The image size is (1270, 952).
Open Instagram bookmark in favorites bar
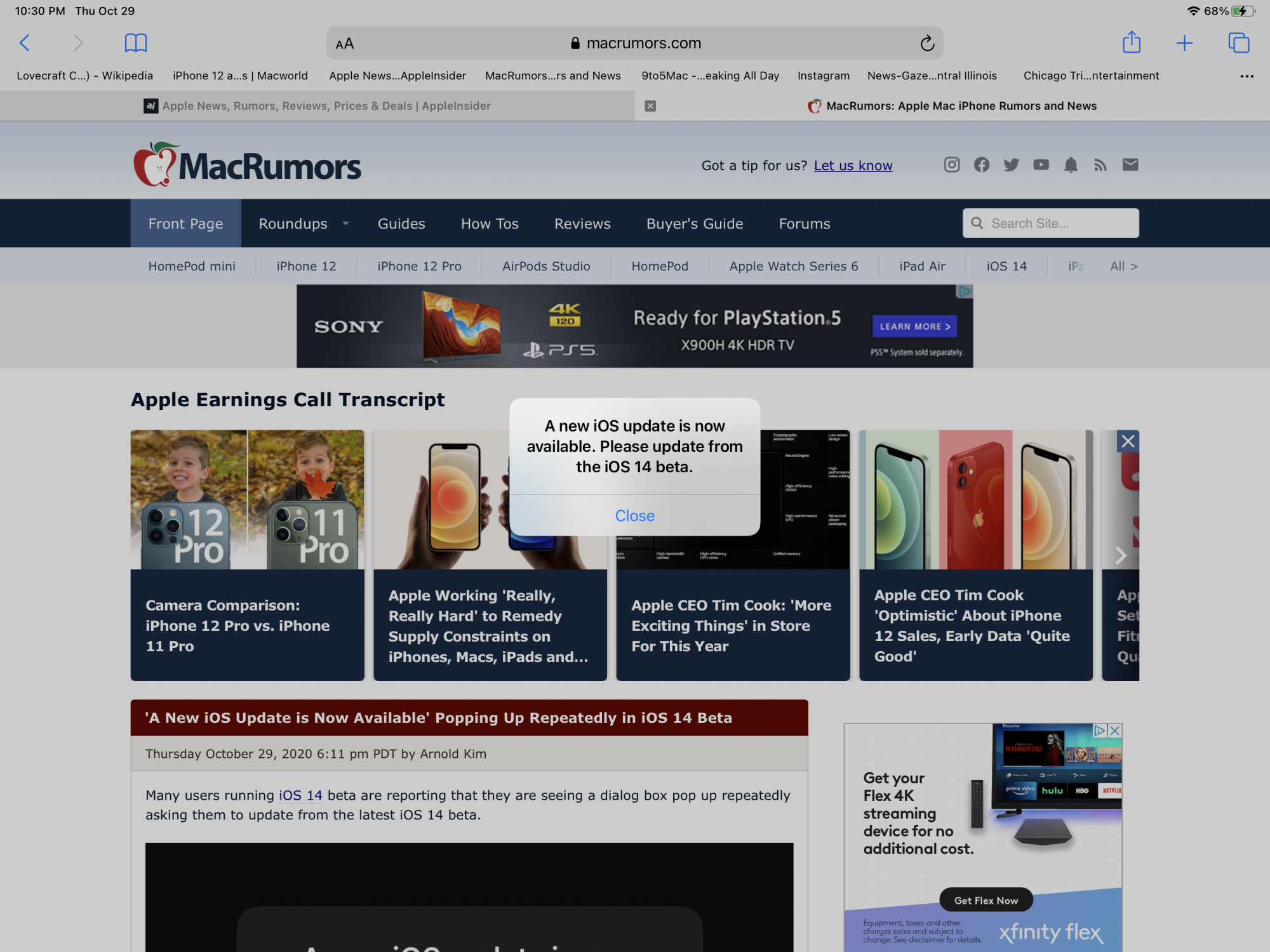click(823, 76)
